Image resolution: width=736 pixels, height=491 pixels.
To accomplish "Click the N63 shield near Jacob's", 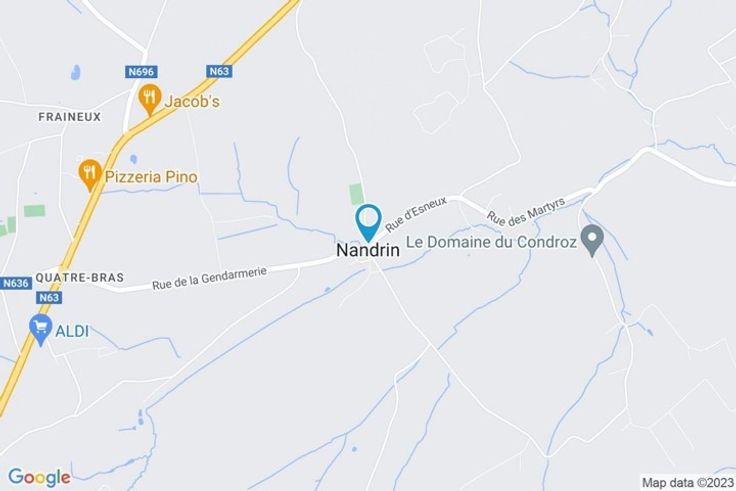I will [x=219, y=71].
